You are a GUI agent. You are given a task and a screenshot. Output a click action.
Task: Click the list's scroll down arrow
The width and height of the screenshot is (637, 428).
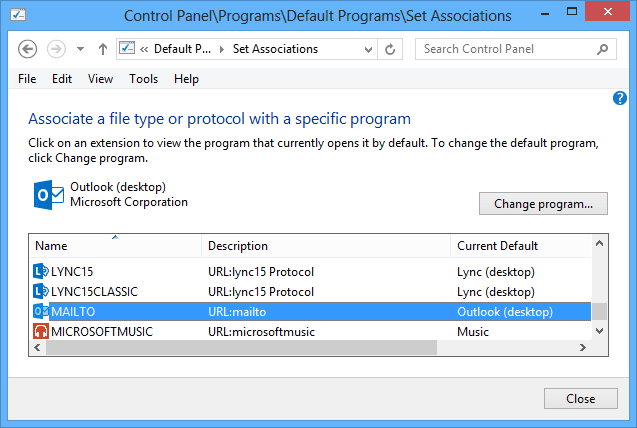[599, 331]
